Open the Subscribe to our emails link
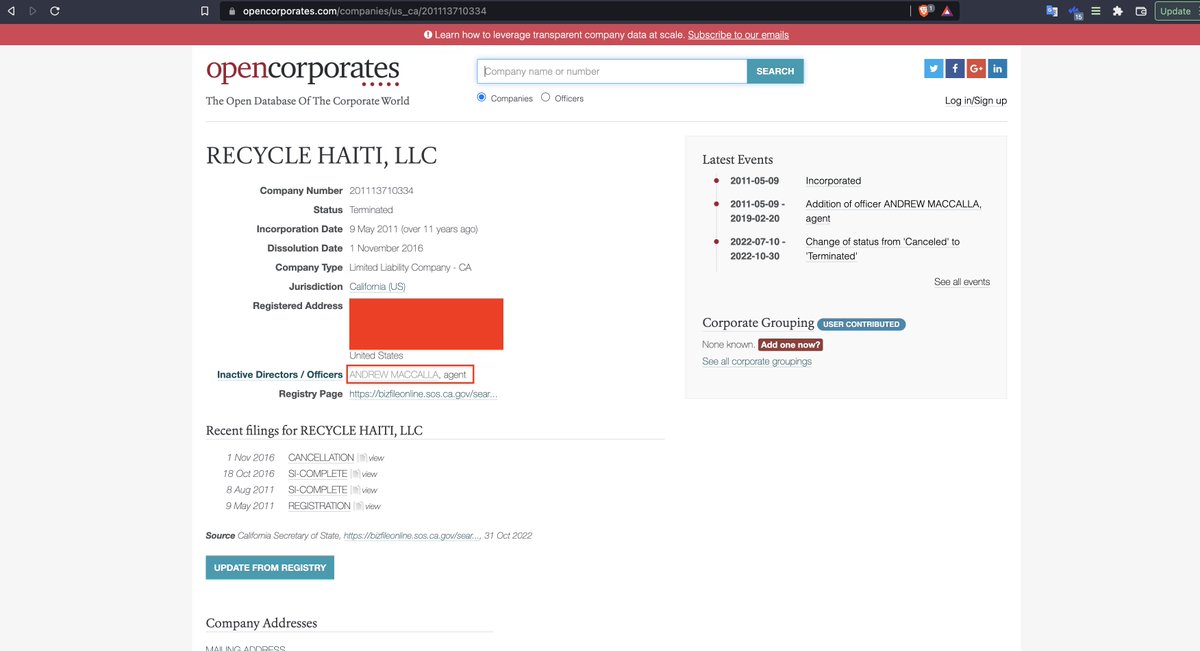The height and width of the screenshot is (651, 1200). 738,35
